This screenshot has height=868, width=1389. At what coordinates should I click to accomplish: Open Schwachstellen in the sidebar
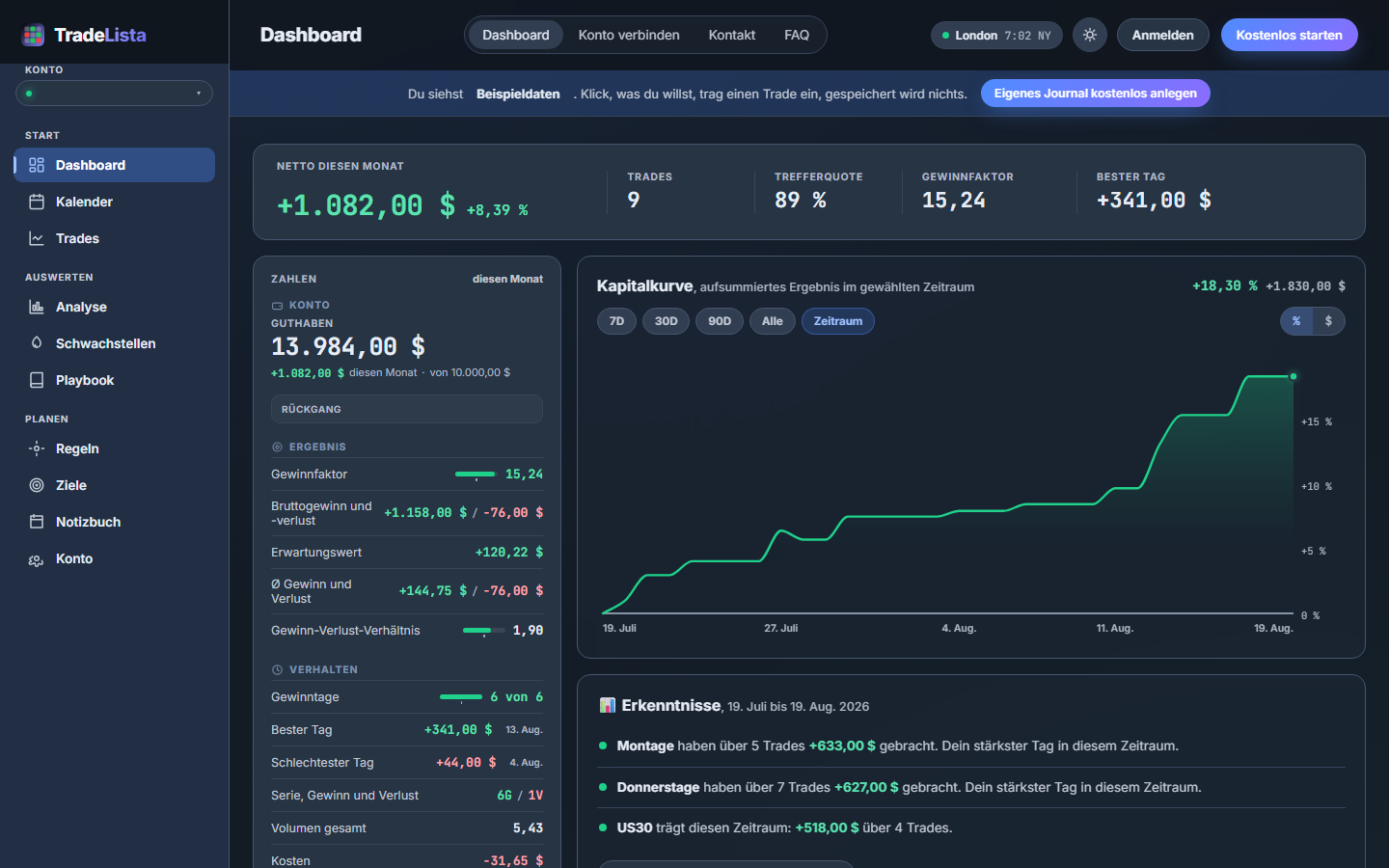tap(114, 343)
